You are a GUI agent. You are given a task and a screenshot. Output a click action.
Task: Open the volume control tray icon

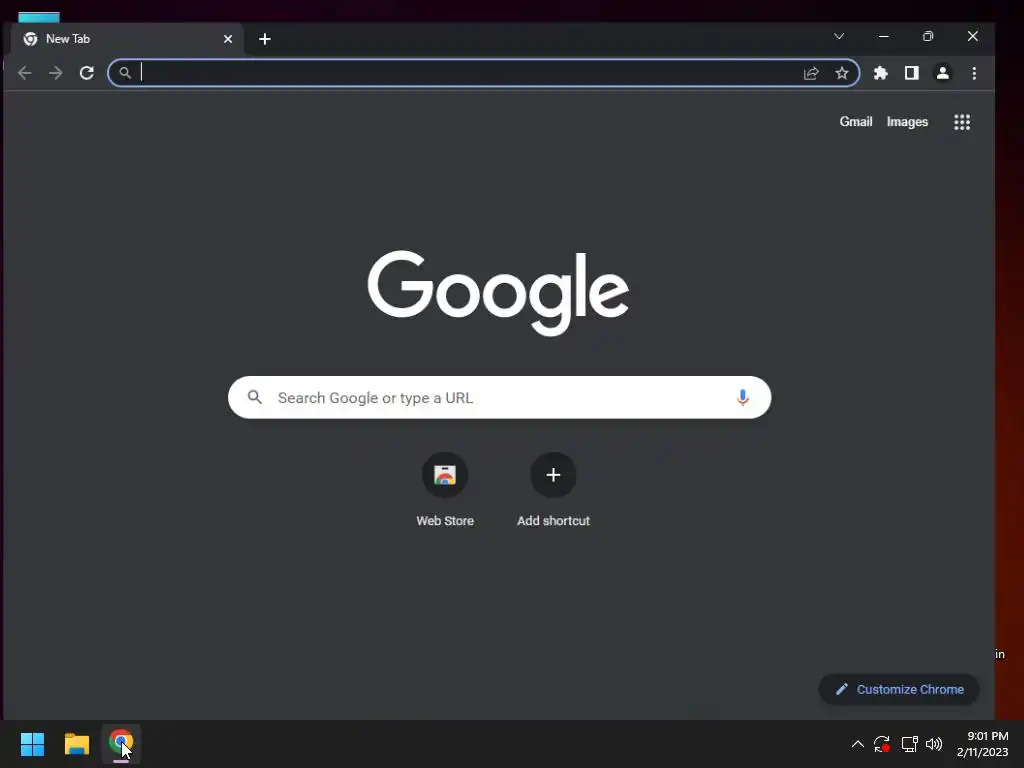click(x=934, y=744)
